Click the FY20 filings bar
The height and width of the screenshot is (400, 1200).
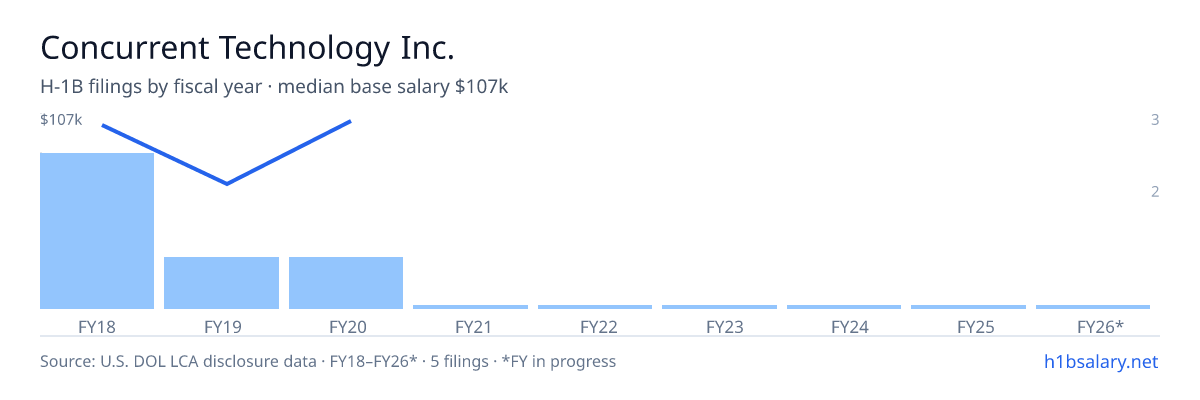[346, 283]
